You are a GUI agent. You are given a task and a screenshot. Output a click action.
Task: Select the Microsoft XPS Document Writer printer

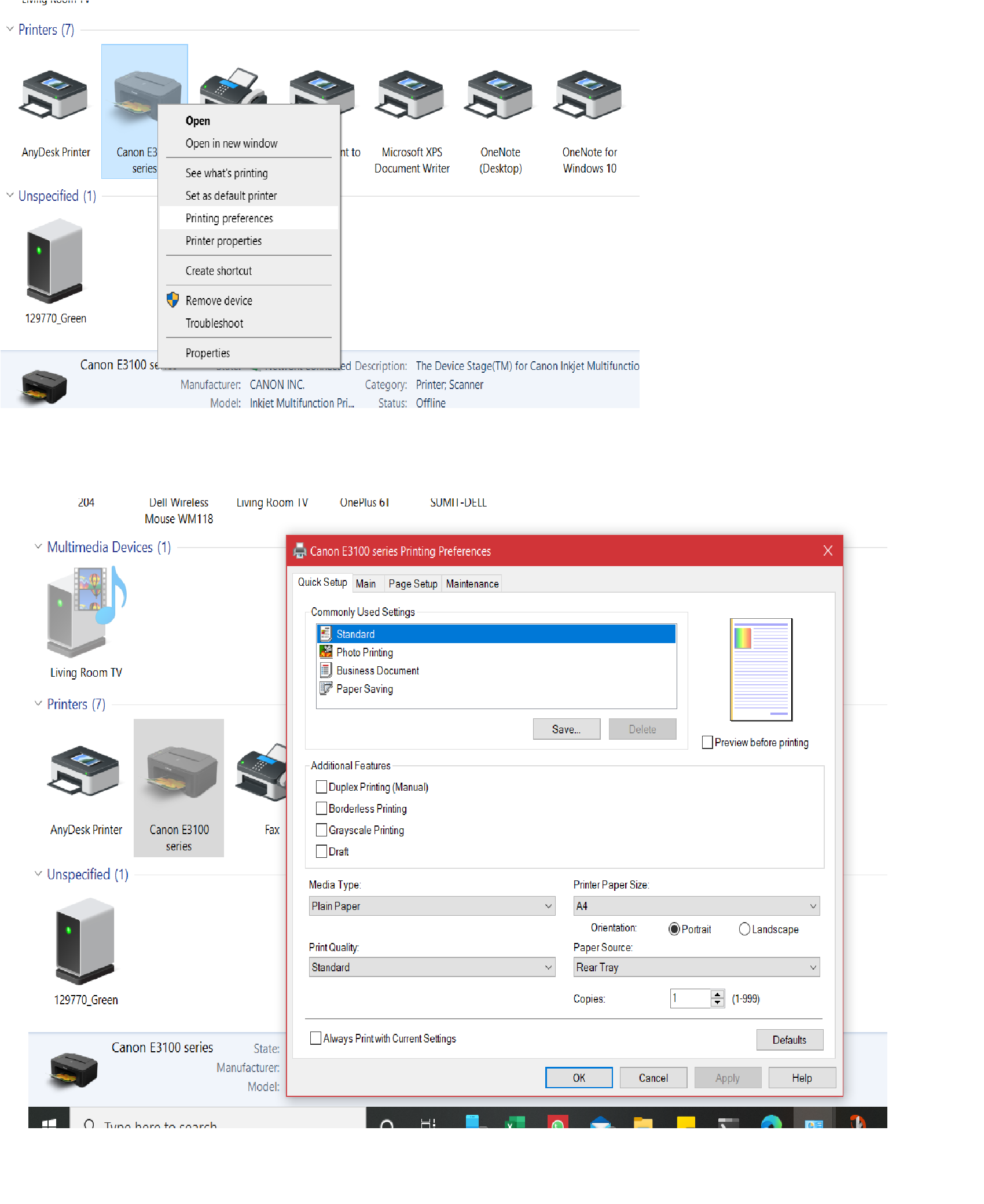411,96
